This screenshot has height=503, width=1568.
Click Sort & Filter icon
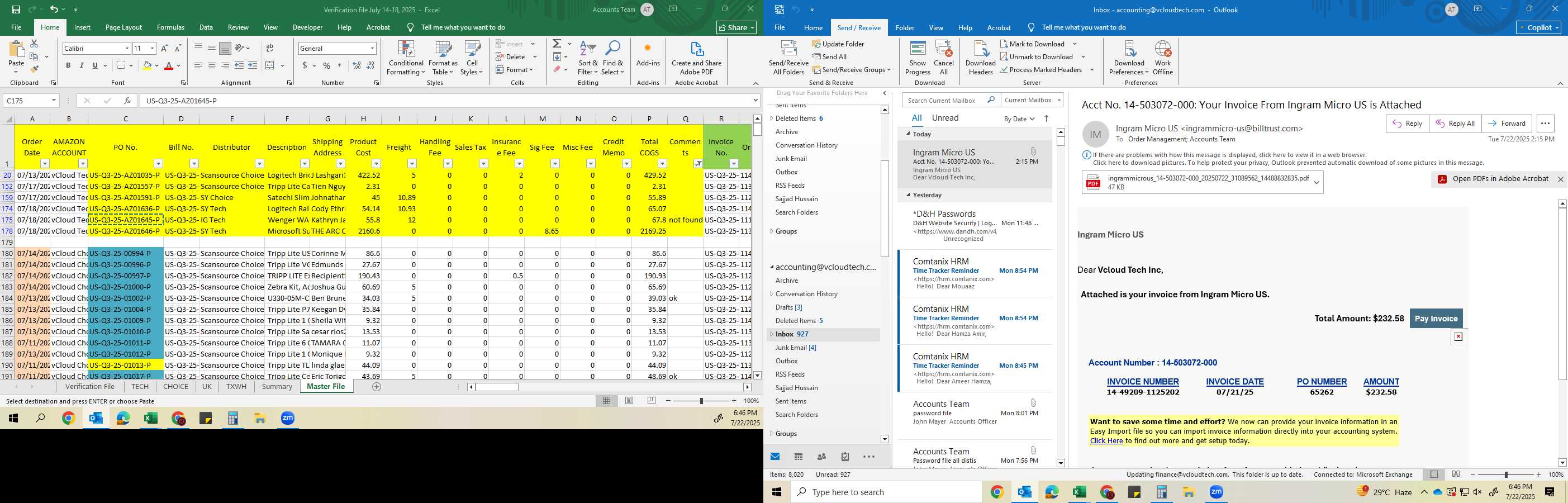tap(588, 58)
